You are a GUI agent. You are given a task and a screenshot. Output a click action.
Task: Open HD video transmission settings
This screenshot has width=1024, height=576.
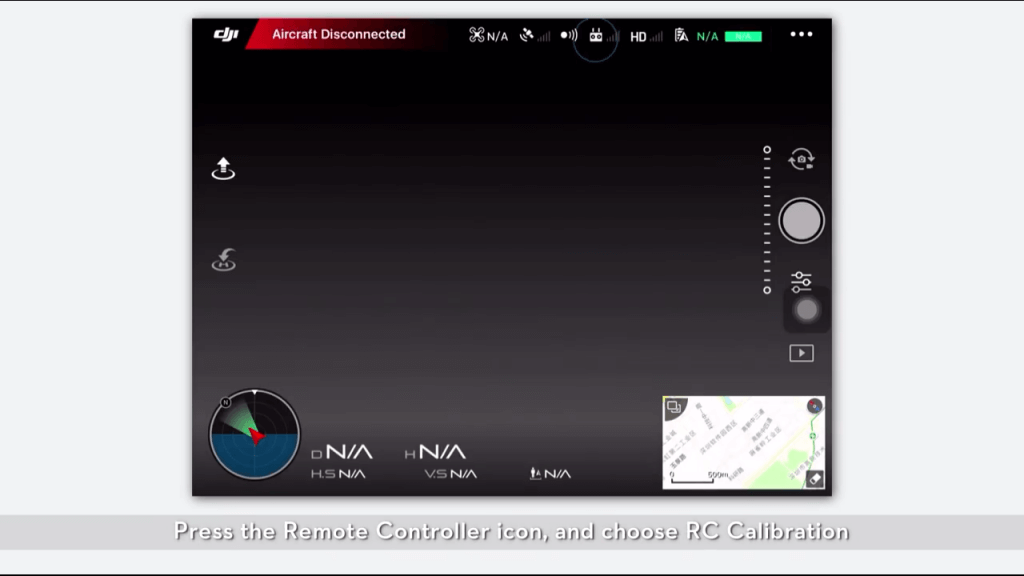pos(646,37)
